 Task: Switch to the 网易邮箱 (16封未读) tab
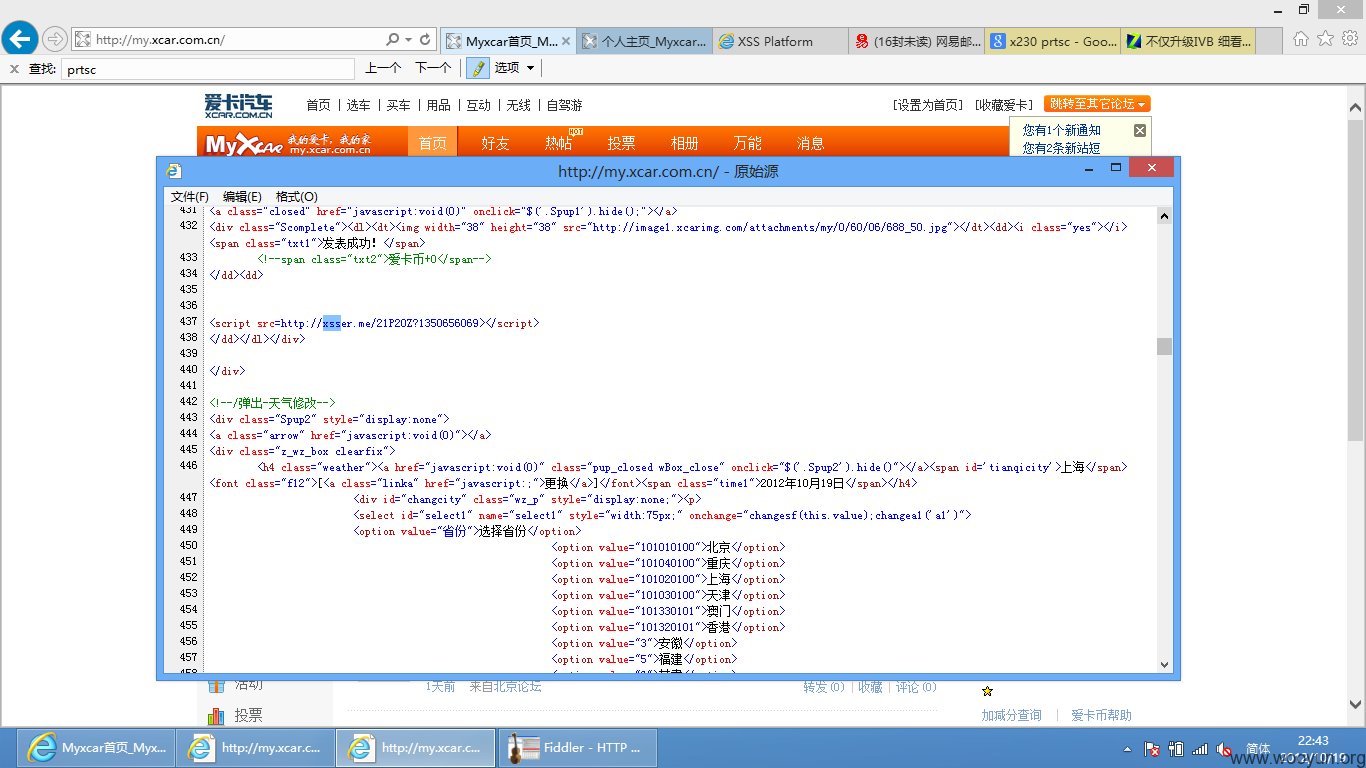[x=917, y=41]
